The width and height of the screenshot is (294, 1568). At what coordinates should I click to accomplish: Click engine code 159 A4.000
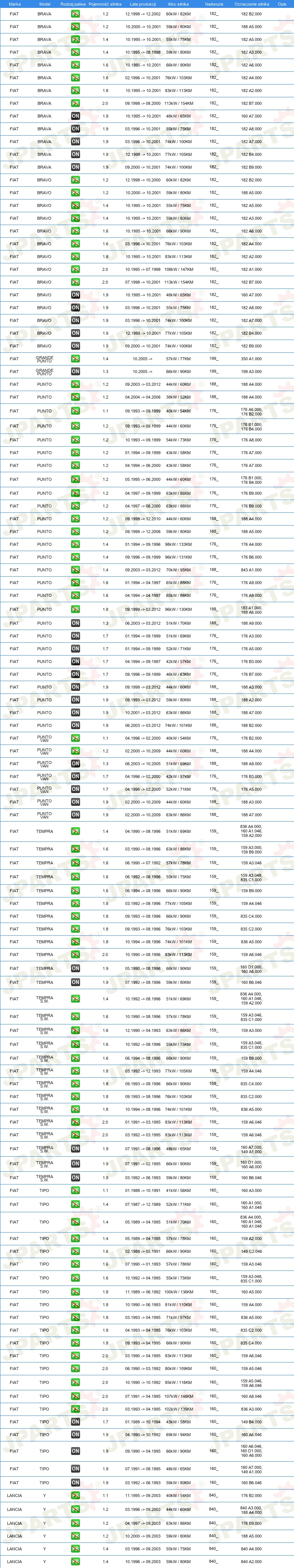(x=252, y=1305)
